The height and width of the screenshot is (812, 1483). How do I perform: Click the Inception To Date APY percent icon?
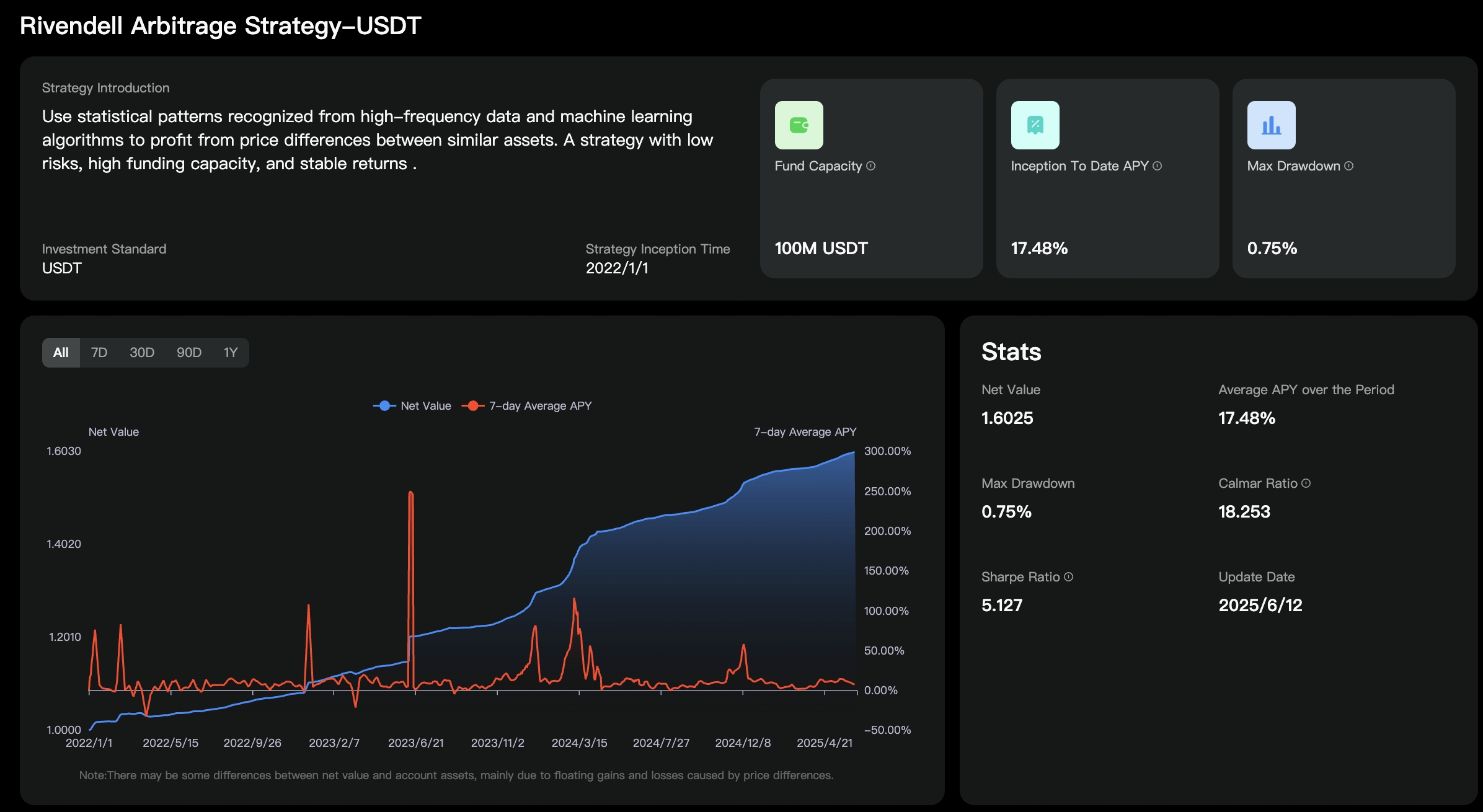coord(1035,125)
